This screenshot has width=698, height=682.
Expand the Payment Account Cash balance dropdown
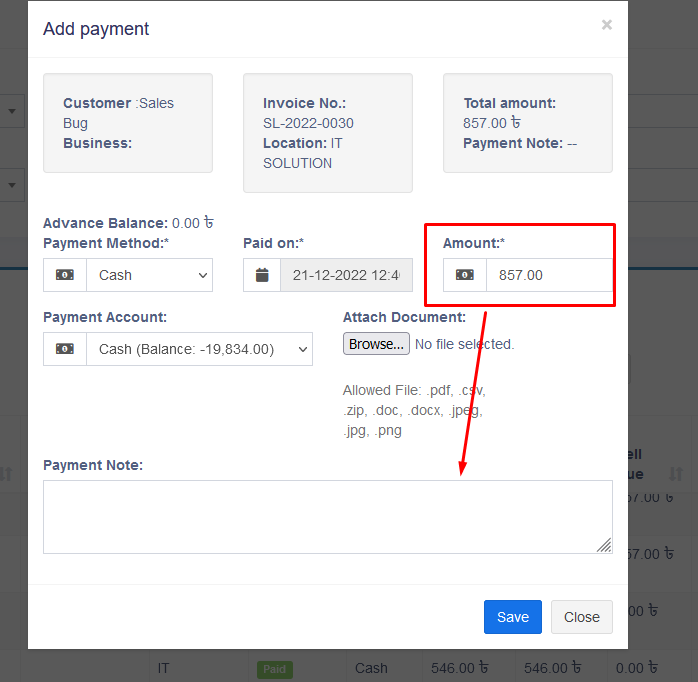click(x=199, y=349)
